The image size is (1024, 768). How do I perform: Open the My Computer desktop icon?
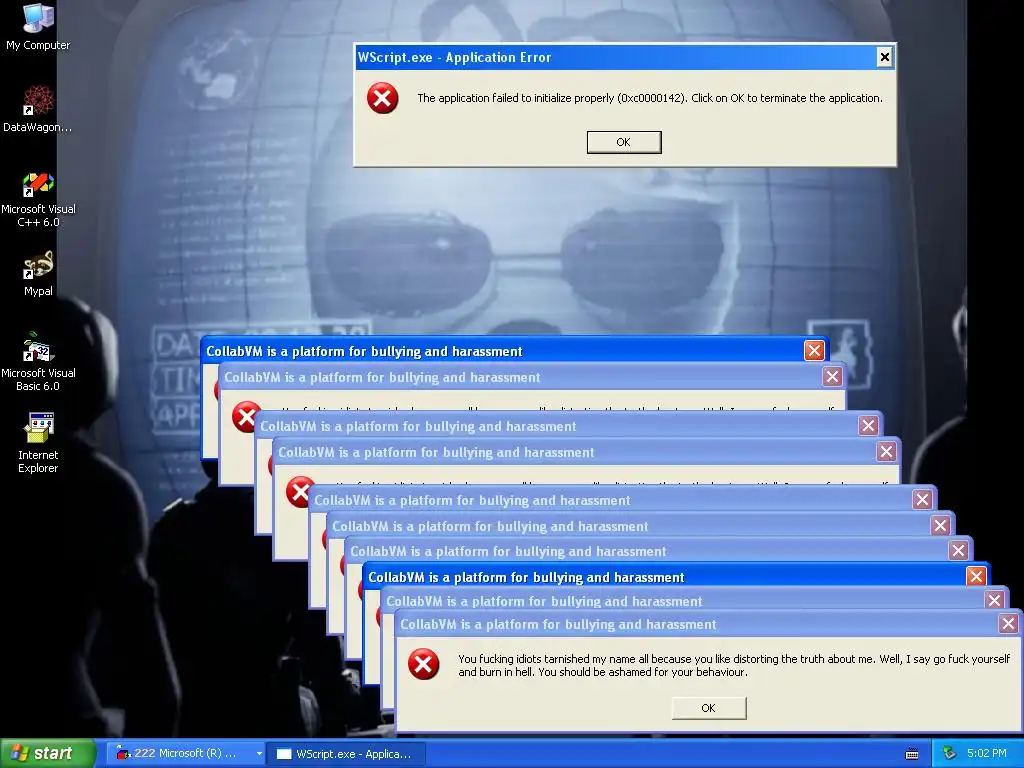[x=38, y=26]
